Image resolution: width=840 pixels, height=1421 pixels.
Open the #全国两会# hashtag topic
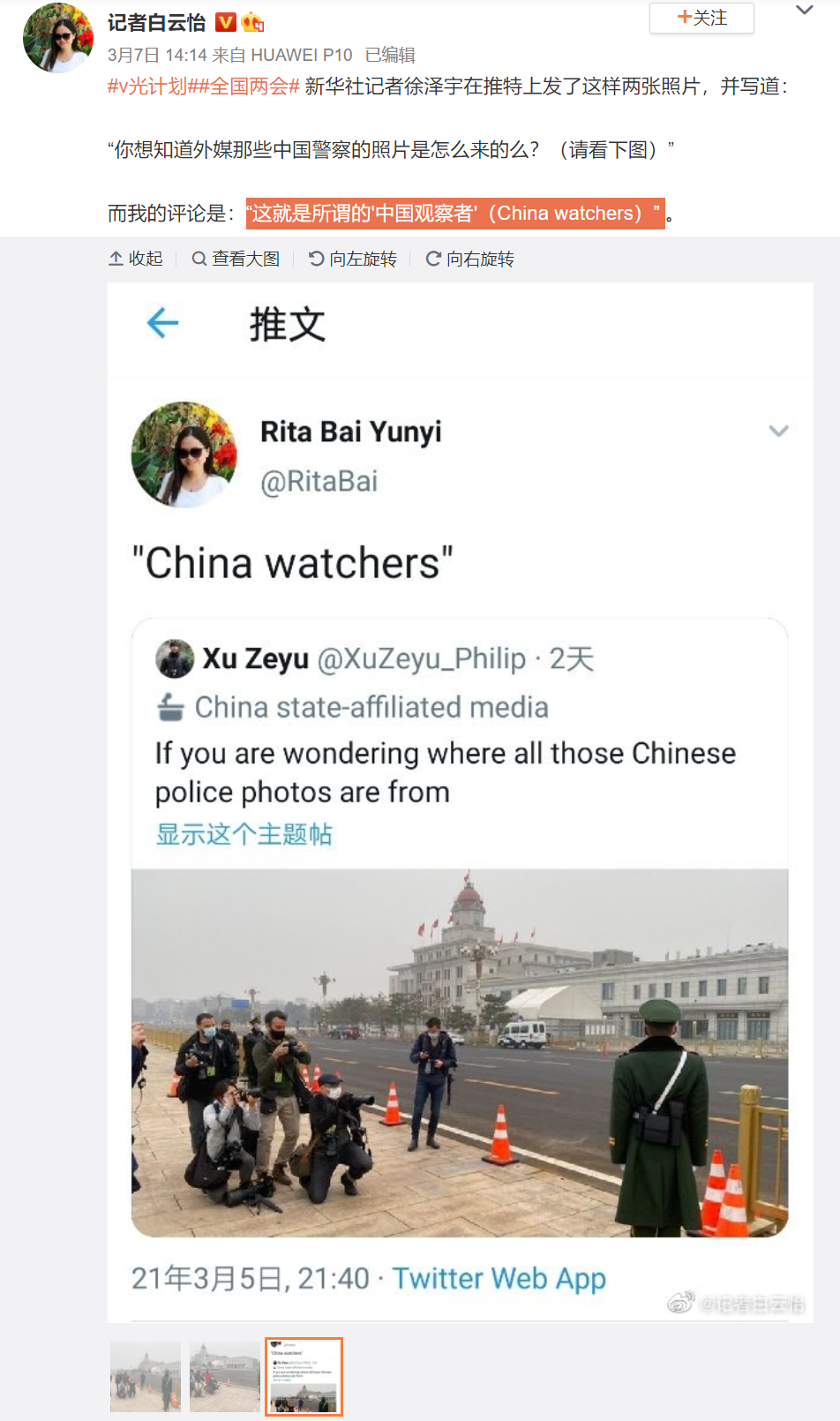click(x=244, y=86)
